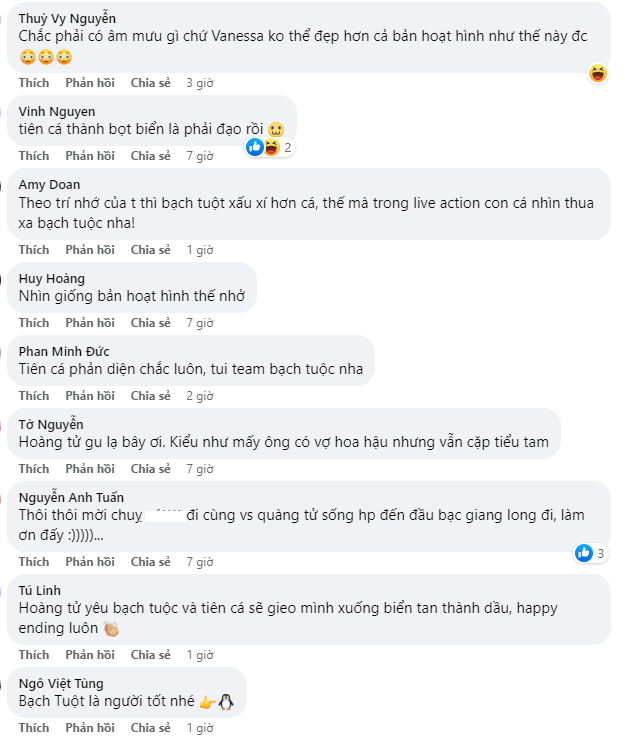Click Phản hồi under Thuỳ Vy Nguyễn's comment
Viewport: 625px width, 747px height.
coord(90,83)
